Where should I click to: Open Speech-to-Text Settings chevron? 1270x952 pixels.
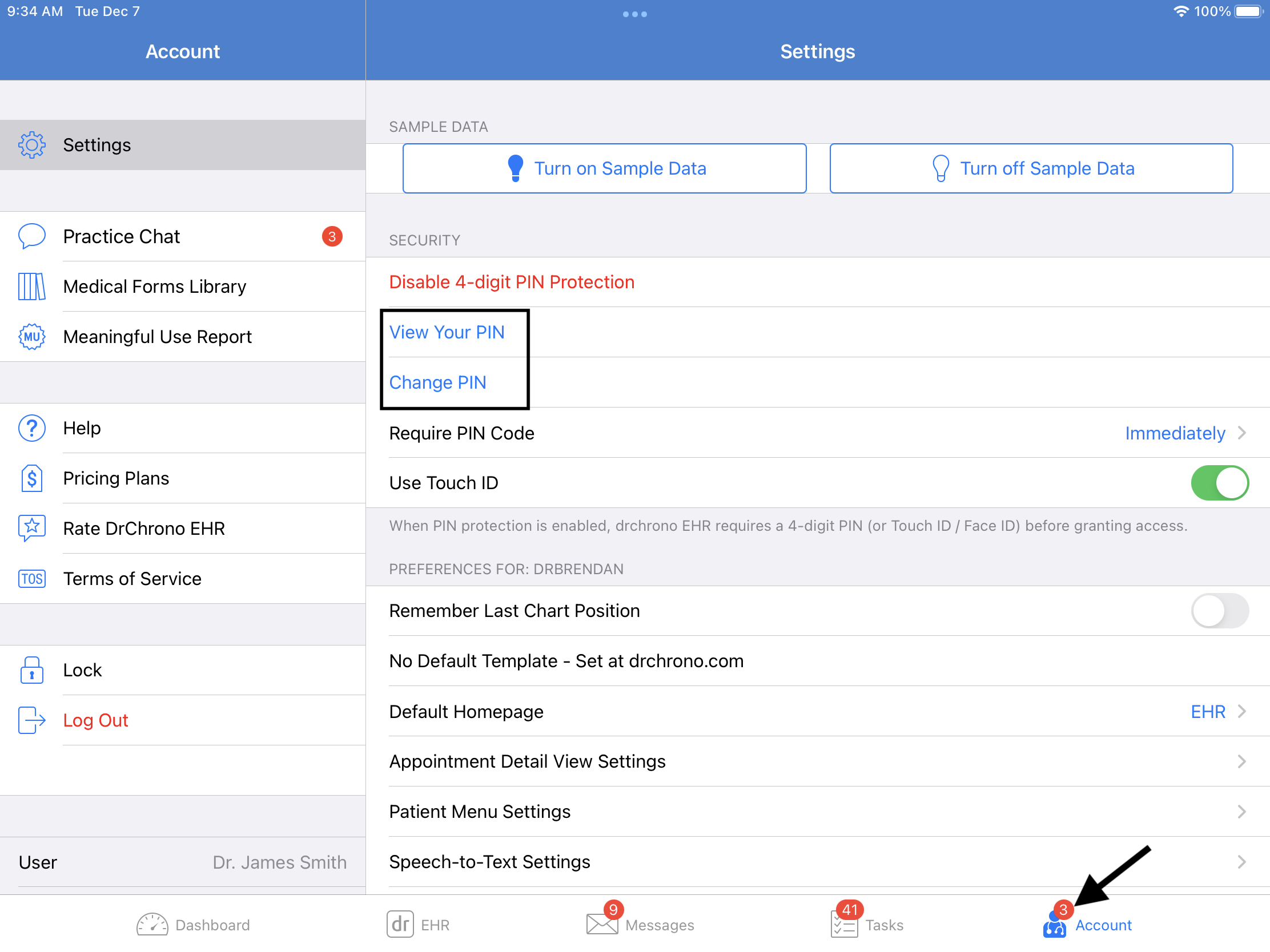[x=1242, y=862]
